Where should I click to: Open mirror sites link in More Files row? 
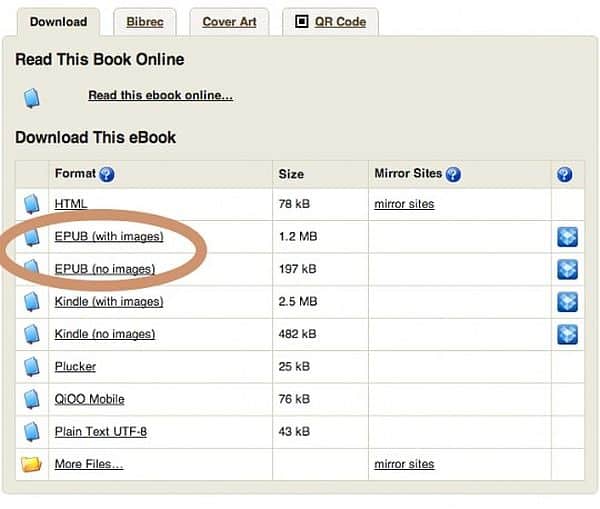click(404, 464)
